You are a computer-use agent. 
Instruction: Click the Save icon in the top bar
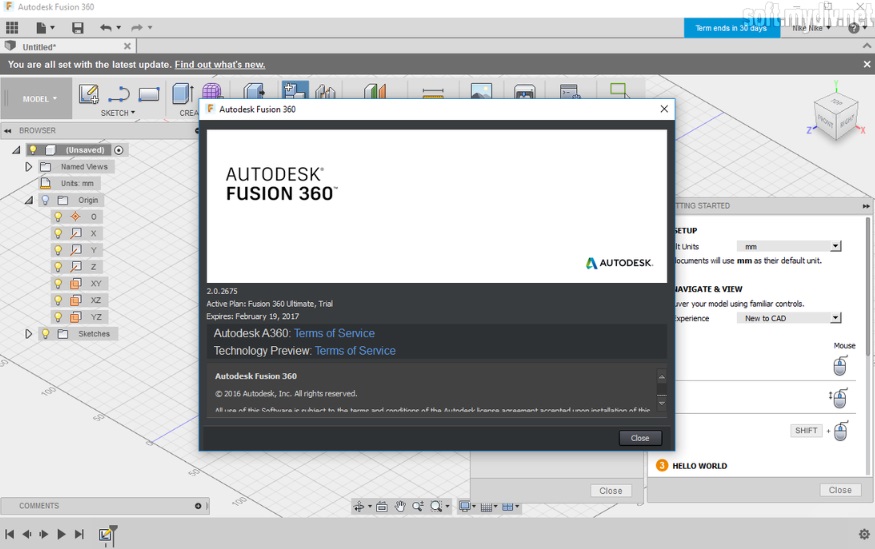click(x=78, y=28)
